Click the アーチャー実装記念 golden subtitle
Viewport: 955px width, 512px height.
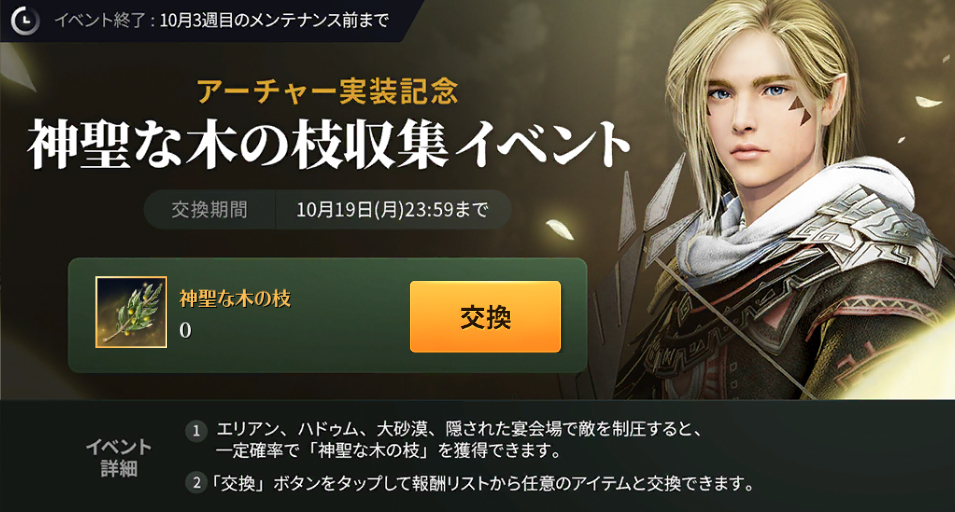tap(328, 91)
